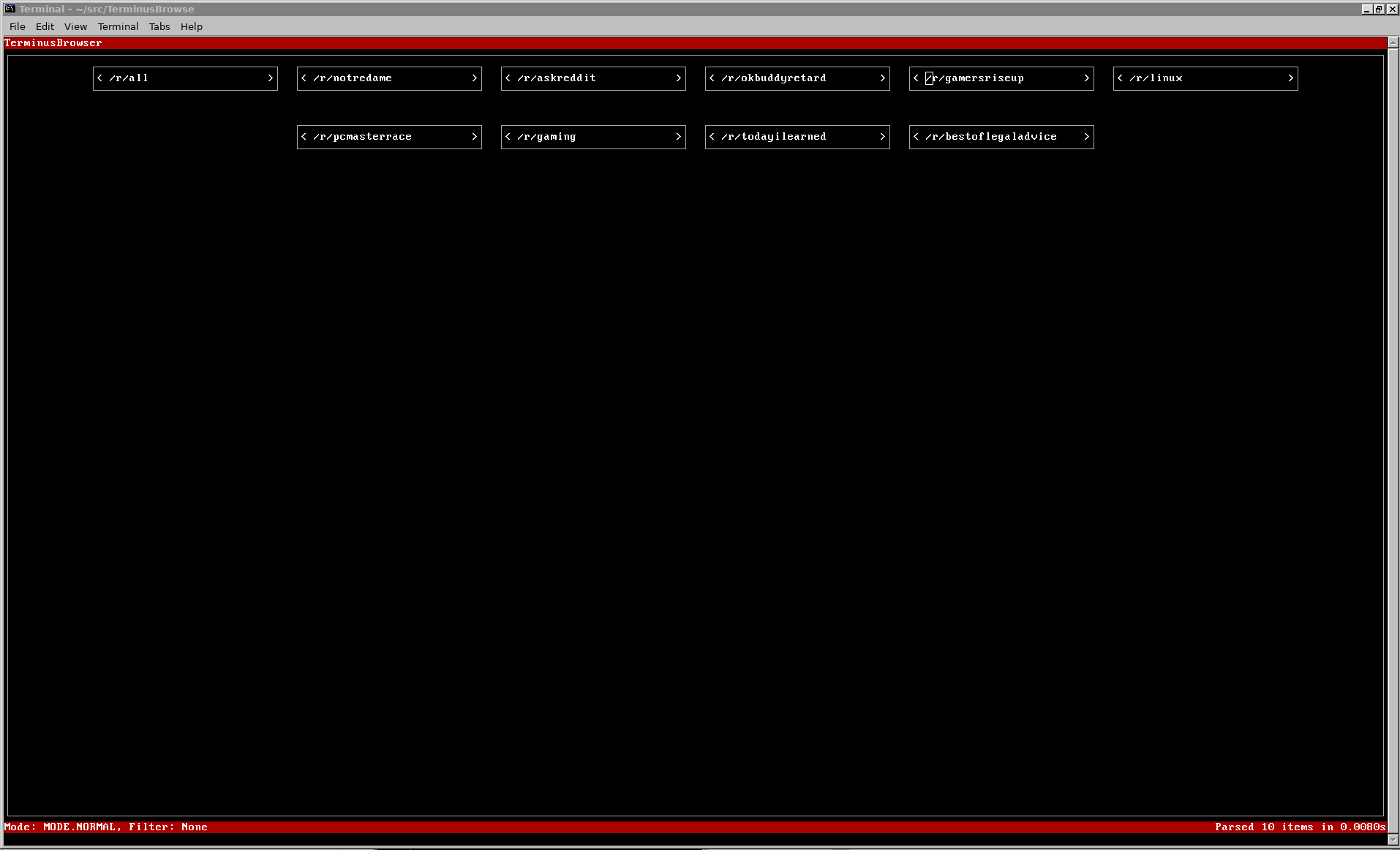
Task: Click right angle bracket of /r/bestoflegaladvice
Action: coord(1086,137)
